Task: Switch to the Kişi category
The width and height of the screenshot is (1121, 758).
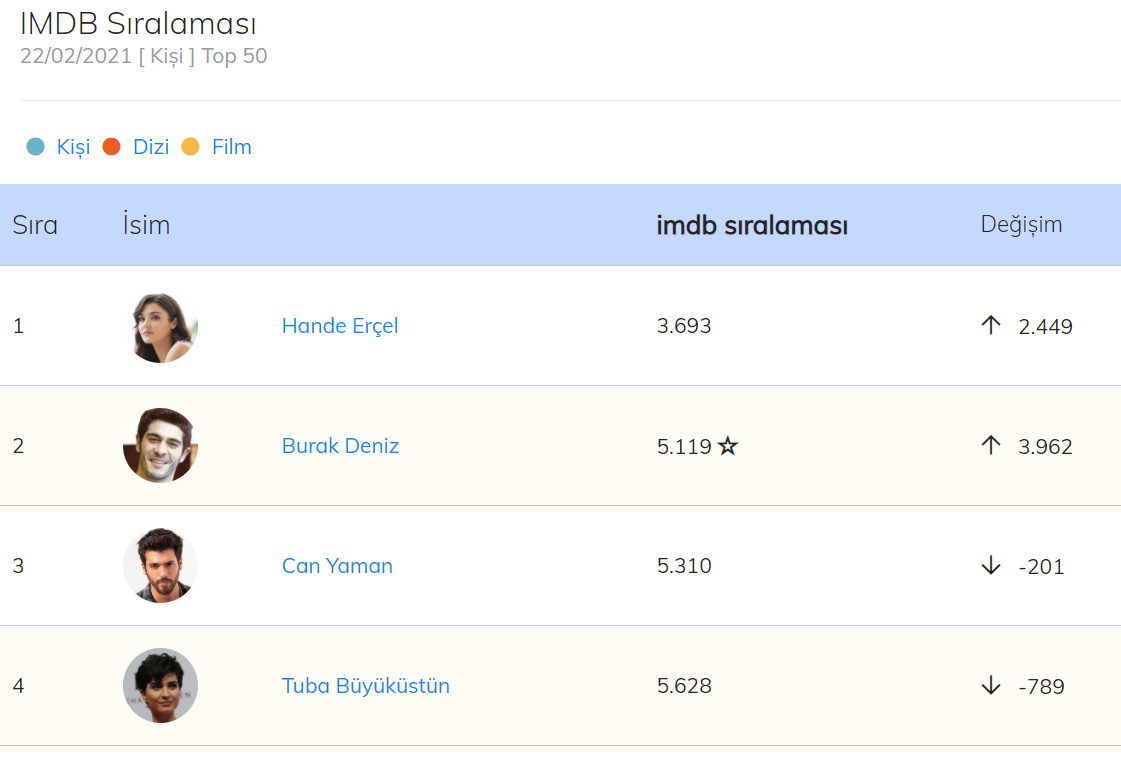Action: pos(73,147)
